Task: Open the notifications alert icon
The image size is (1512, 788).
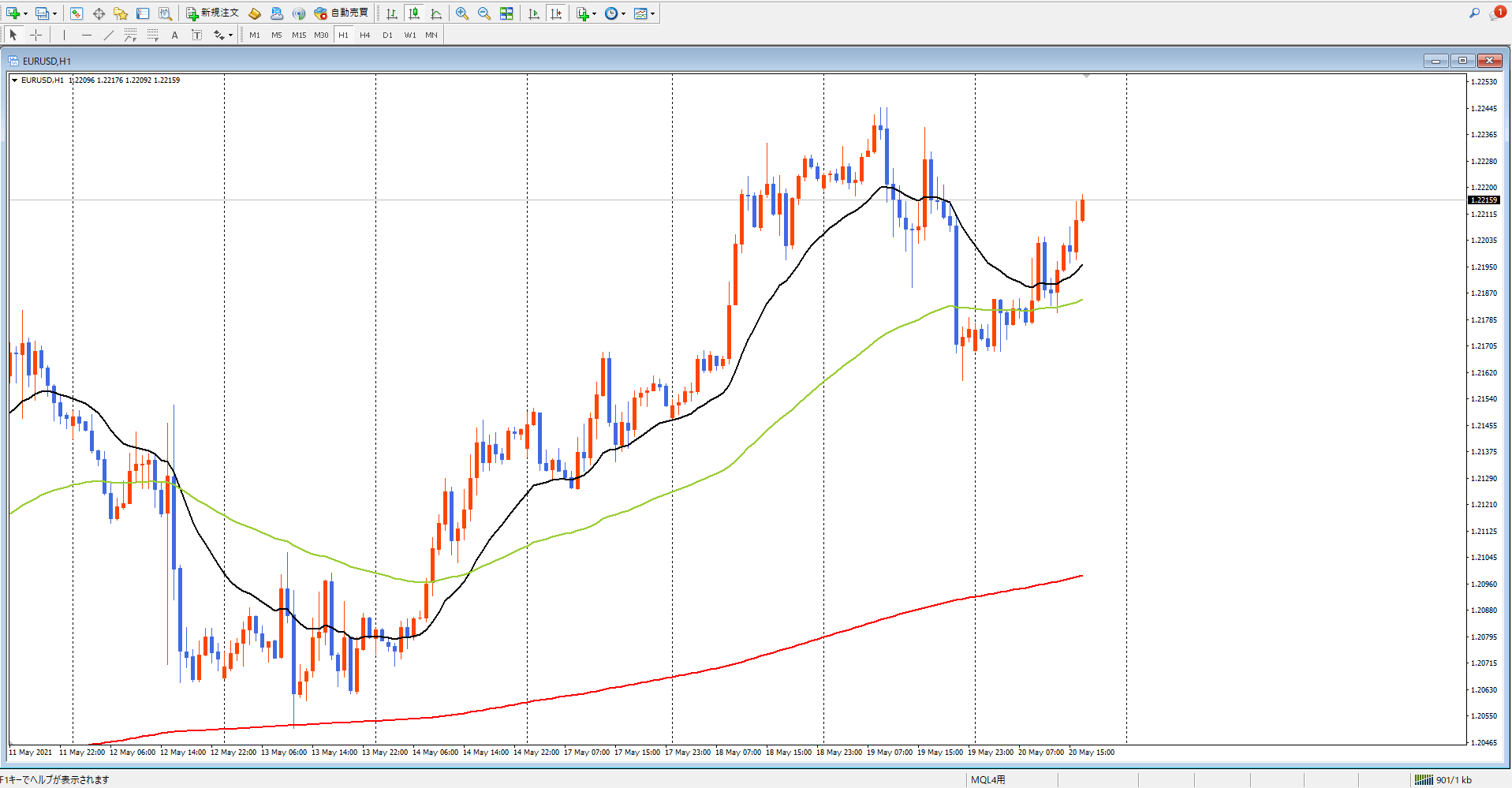Action: pyautogui.click(x=1496, y=13)
